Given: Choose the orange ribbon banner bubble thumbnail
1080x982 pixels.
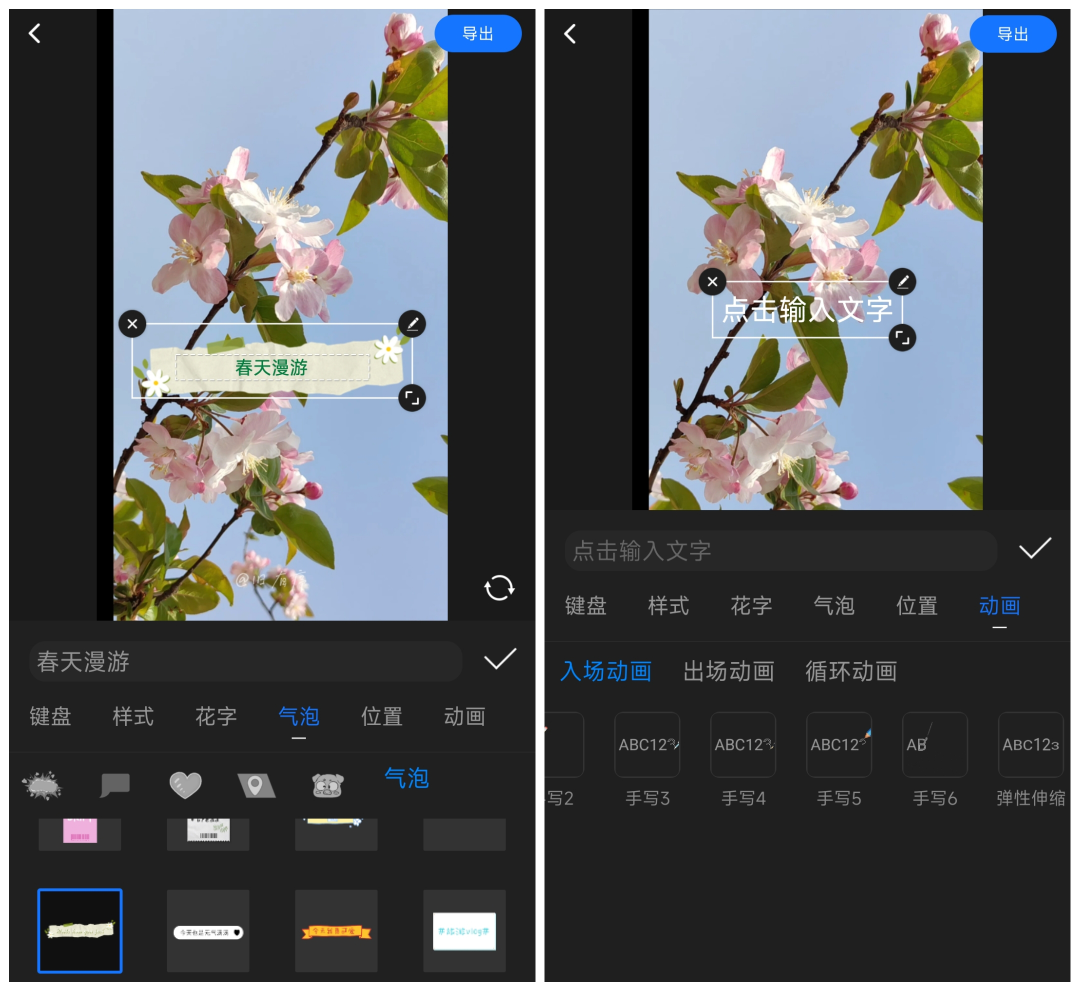Looking at the screenshot, I should tap(336, 931).
